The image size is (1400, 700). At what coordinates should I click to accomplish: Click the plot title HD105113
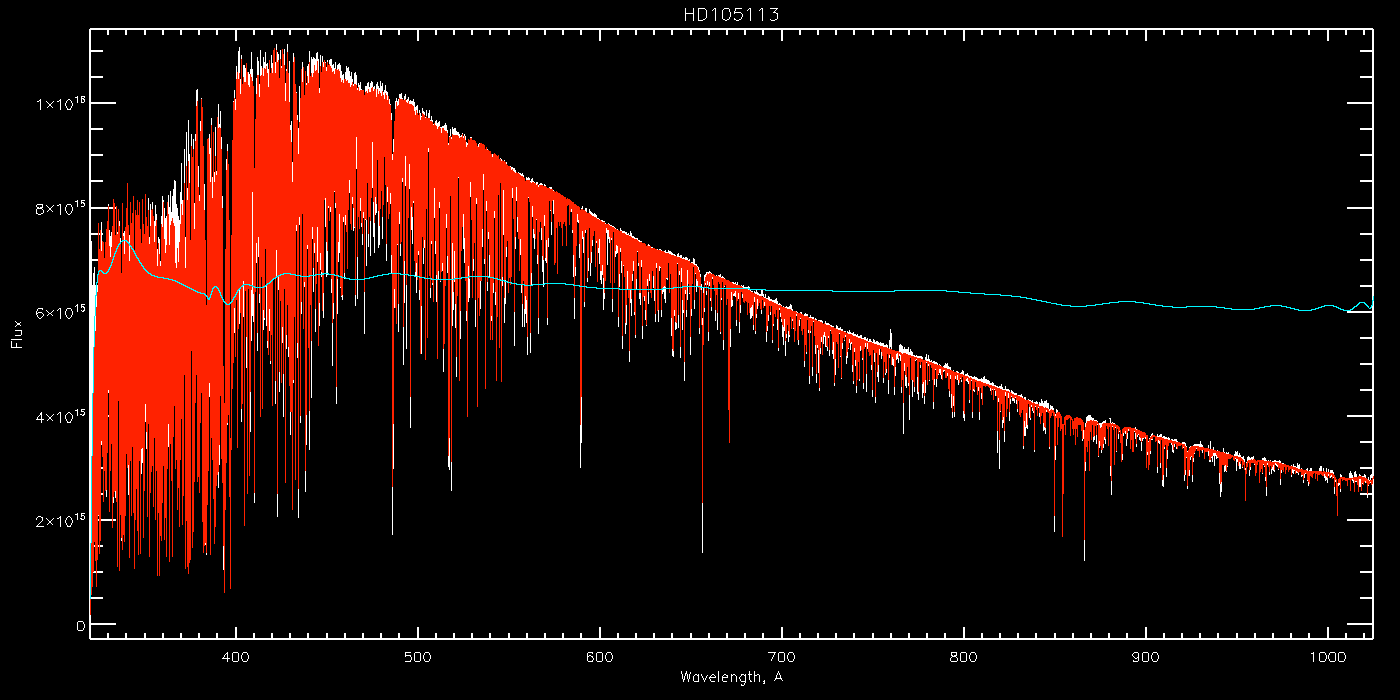point(731,15)
